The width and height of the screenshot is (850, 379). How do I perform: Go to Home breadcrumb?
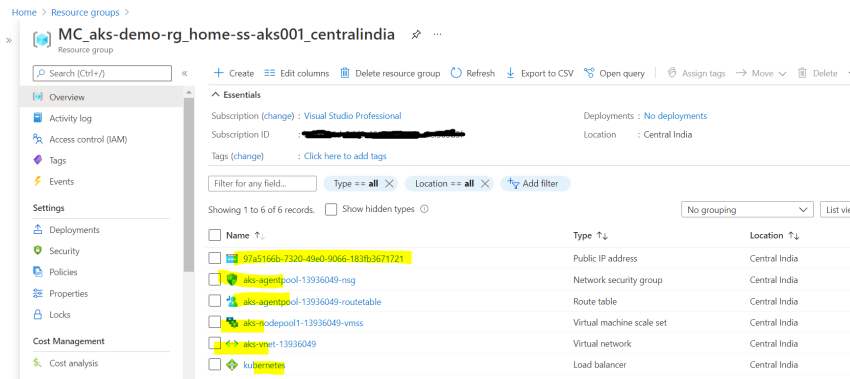tap(24, 12)
